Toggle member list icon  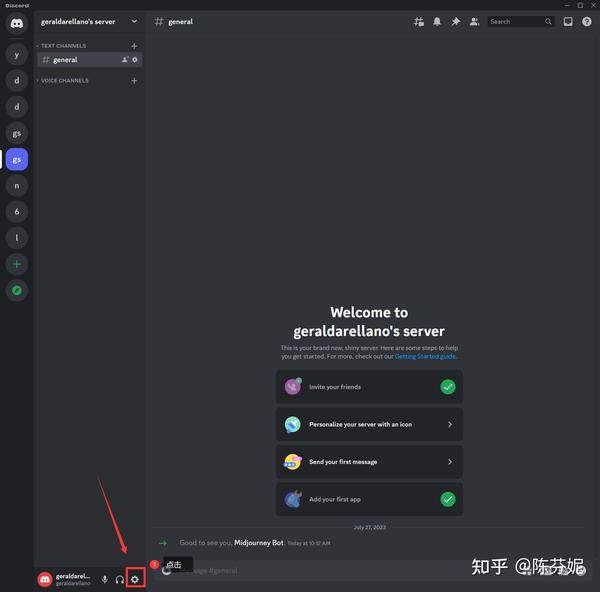[x=474, y=21]
